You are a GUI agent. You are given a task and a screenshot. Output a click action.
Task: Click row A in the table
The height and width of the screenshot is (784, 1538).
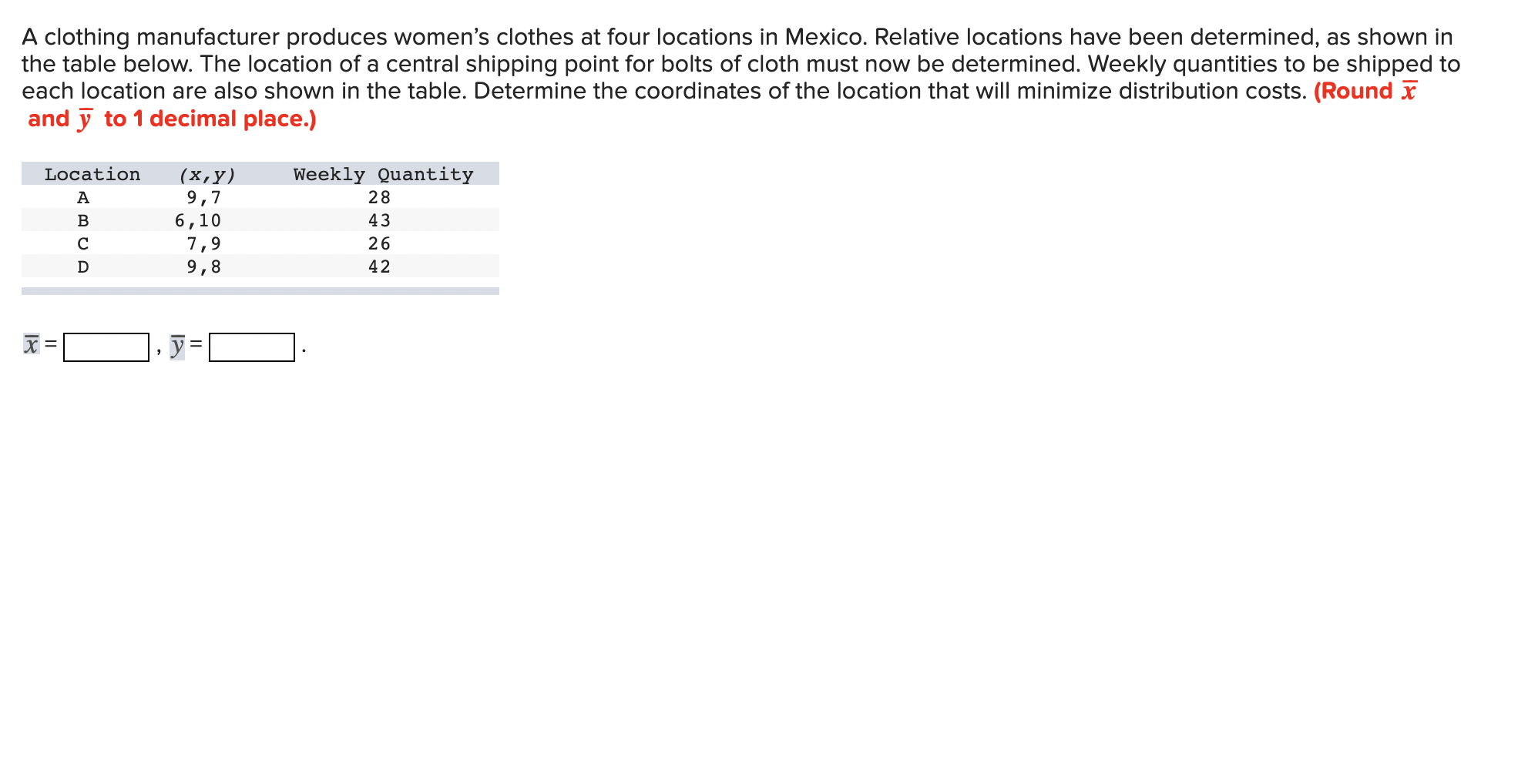pos(82,197)
